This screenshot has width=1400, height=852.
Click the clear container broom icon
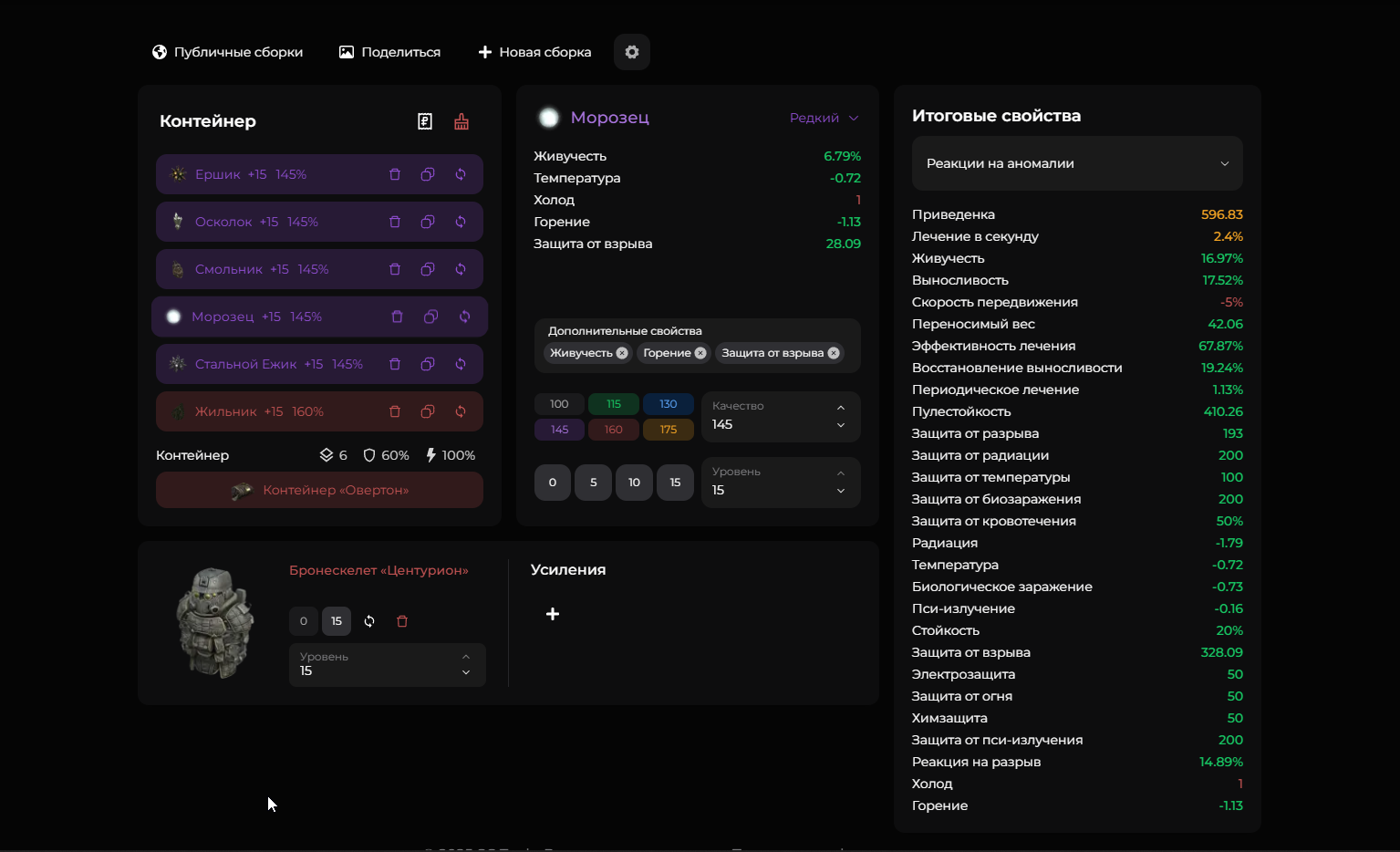pos(461,121)
